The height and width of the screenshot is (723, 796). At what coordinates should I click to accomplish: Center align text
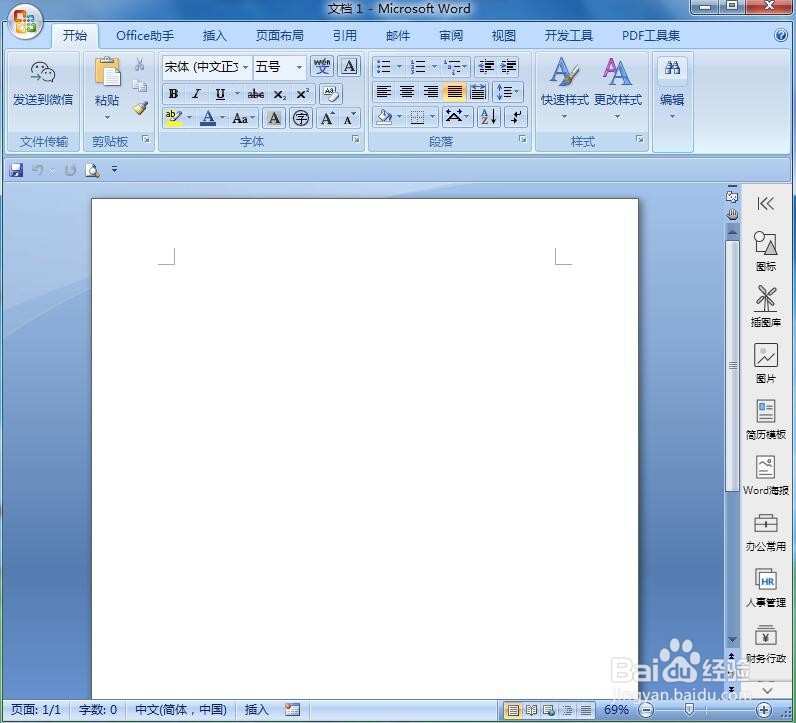[x=407, y=92]
